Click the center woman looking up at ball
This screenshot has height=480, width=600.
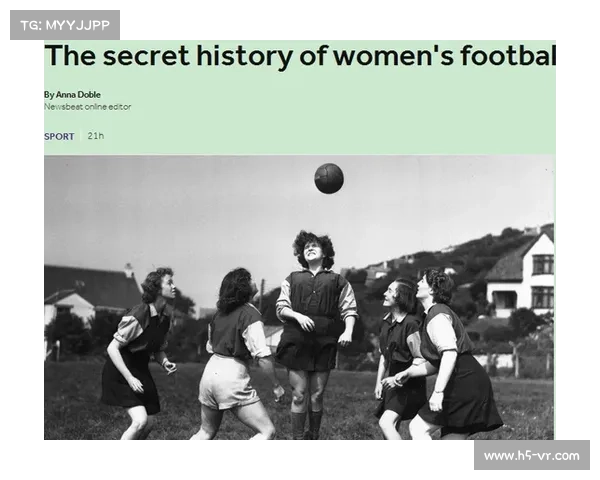316,333
